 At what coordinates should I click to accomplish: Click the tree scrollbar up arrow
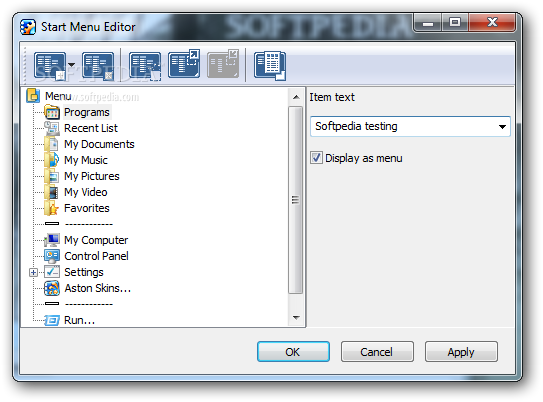[296, 97]
